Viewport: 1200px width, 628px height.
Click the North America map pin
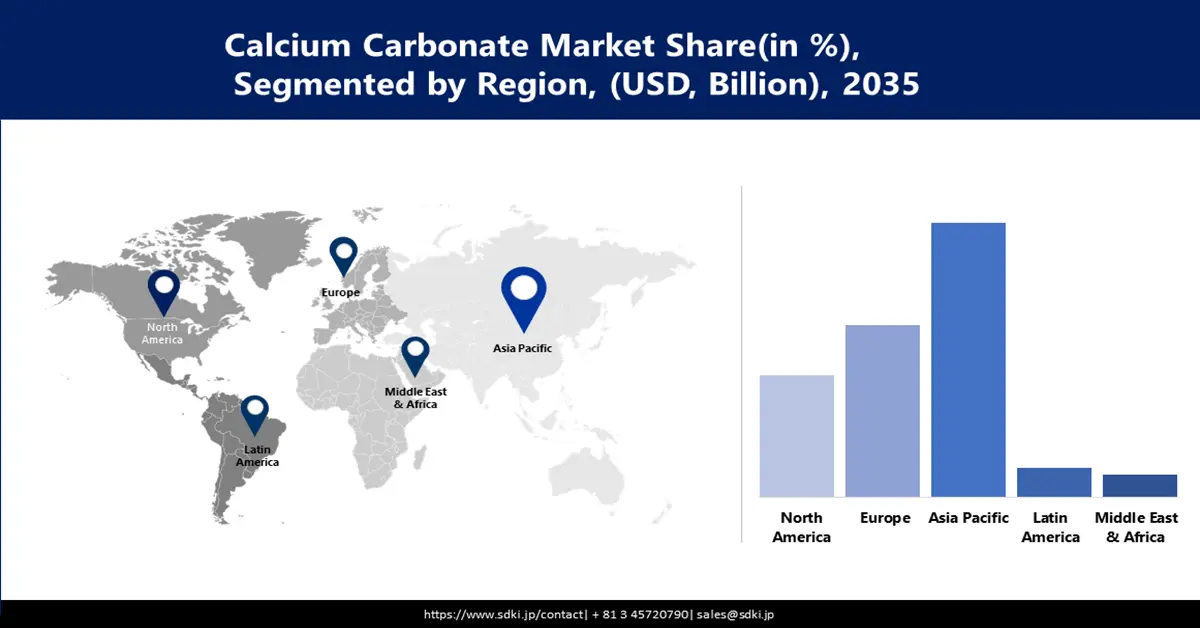[x=163, y=293]
